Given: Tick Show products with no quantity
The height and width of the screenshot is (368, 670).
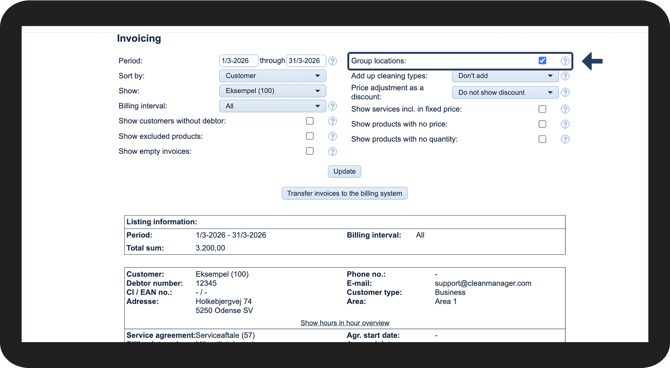Looking at the screenshot, I should 542,139.
